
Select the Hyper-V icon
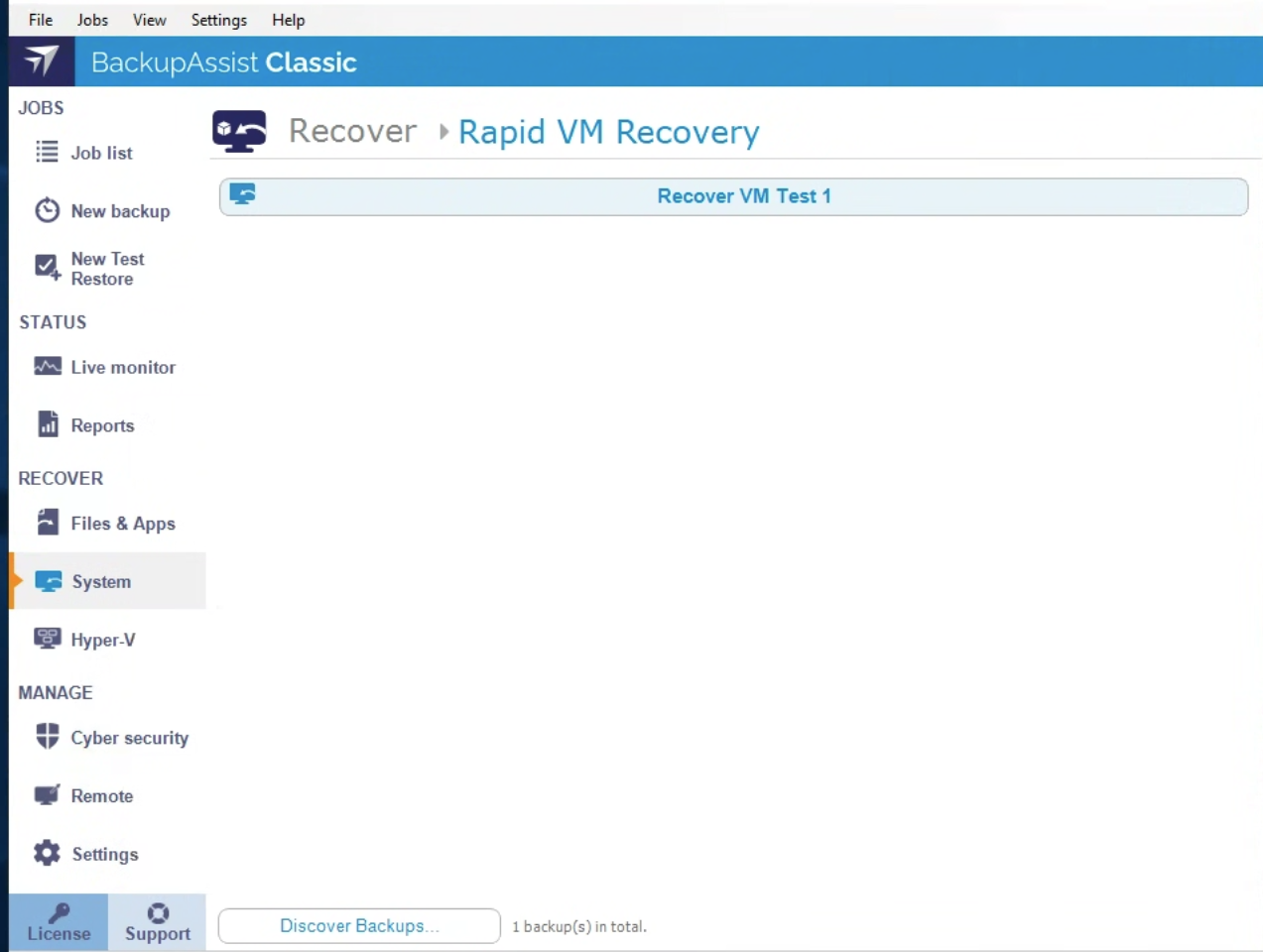(47, 639)
